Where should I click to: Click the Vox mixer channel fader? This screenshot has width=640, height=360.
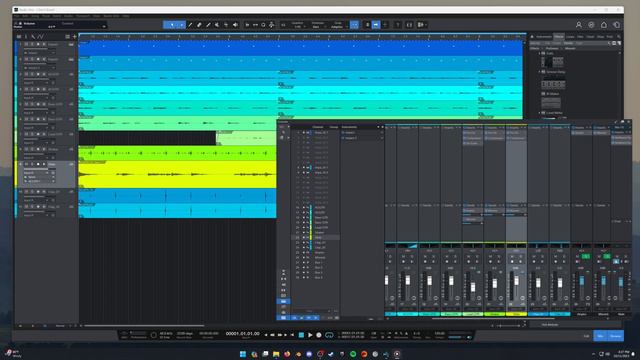pos(516,280)
